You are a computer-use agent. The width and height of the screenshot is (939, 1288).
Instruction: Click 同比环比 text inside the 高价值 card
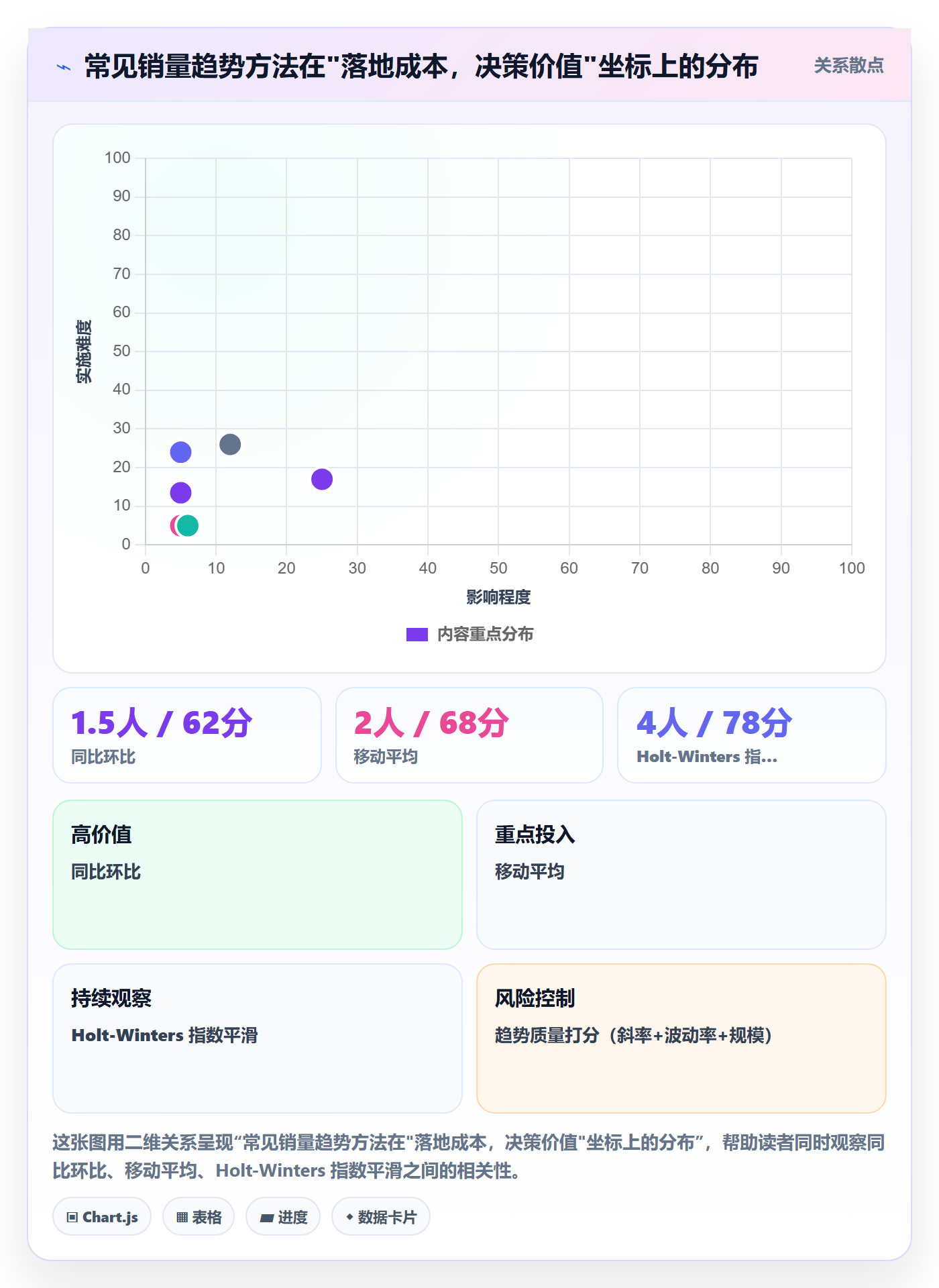(x=106, y=872)
